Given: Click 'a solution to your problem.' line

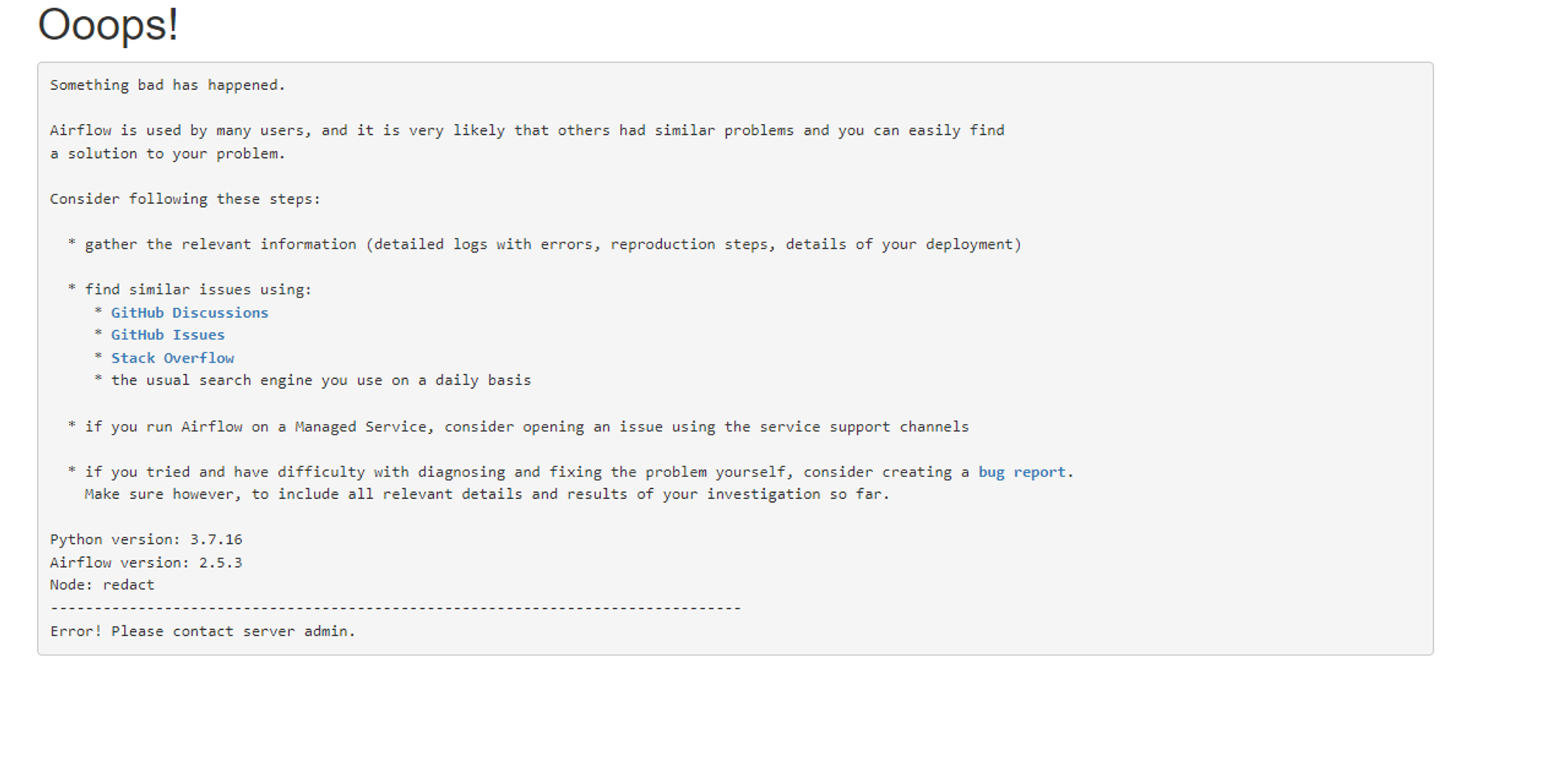Looking at the screenshot, I should tap(167, 153).
